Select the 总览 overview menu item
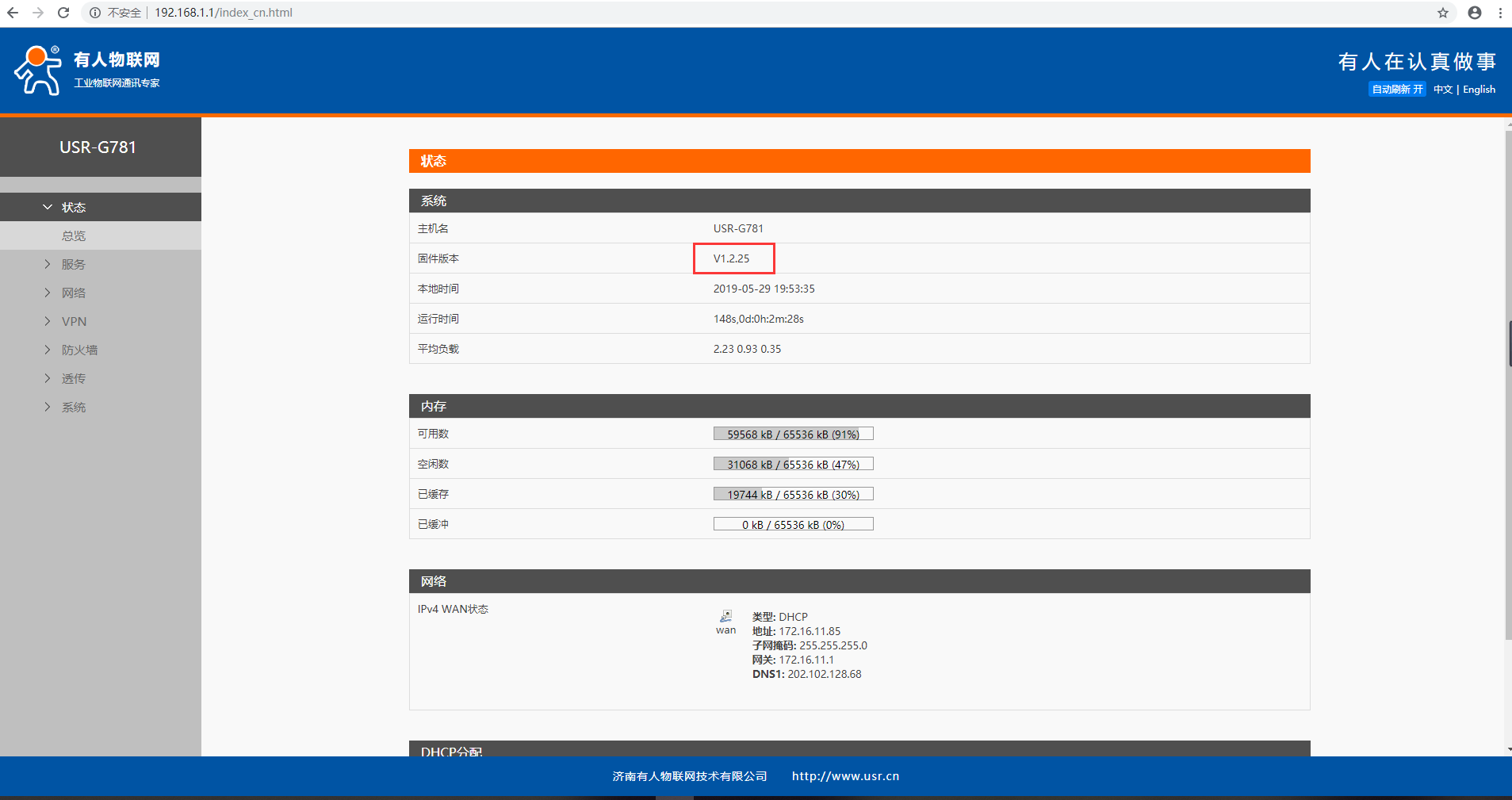Screen dimensions: 1512x800 coord(74,235)
